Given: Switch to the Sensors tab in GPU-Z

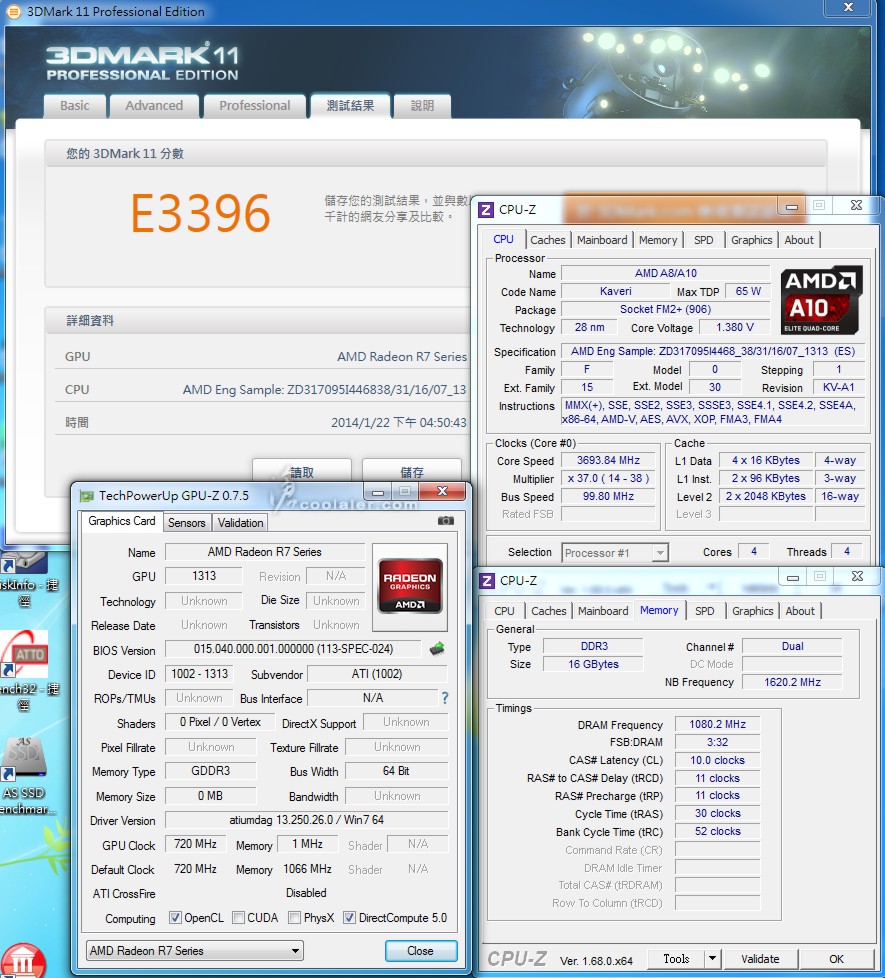Looking at the screenshot, I should (186, 523).
